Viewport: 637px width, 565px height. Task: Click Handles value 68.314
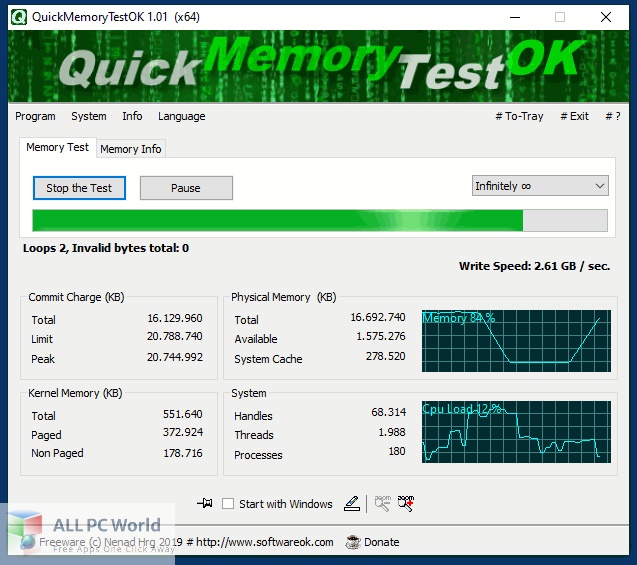388,412
